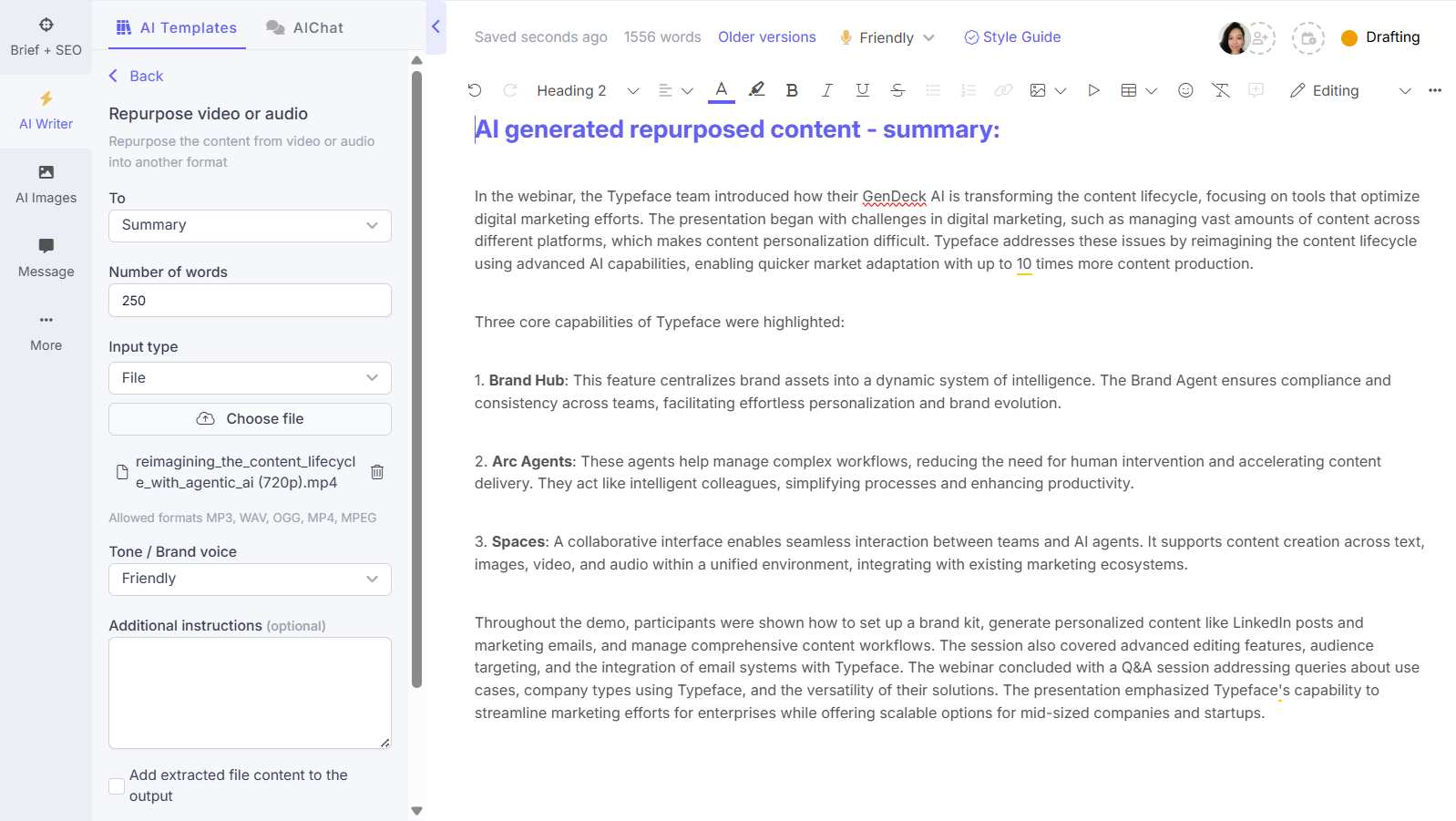Expand the table options arrow
This screenshot has width=1456, height=821.
coord(1152,90)
